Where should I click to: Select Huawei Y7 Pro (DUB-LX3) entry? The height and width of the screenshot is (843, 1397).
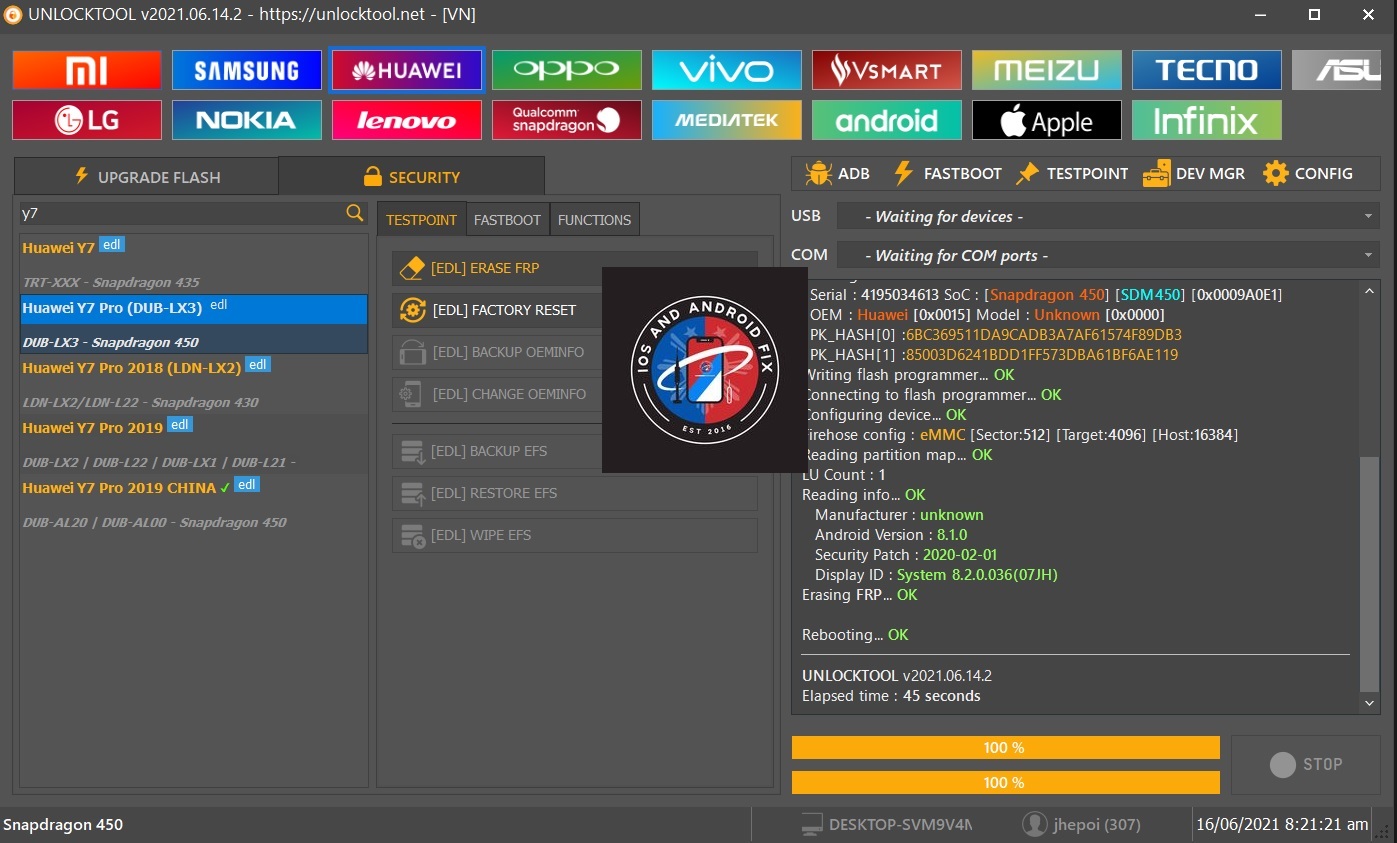(194, 323)
